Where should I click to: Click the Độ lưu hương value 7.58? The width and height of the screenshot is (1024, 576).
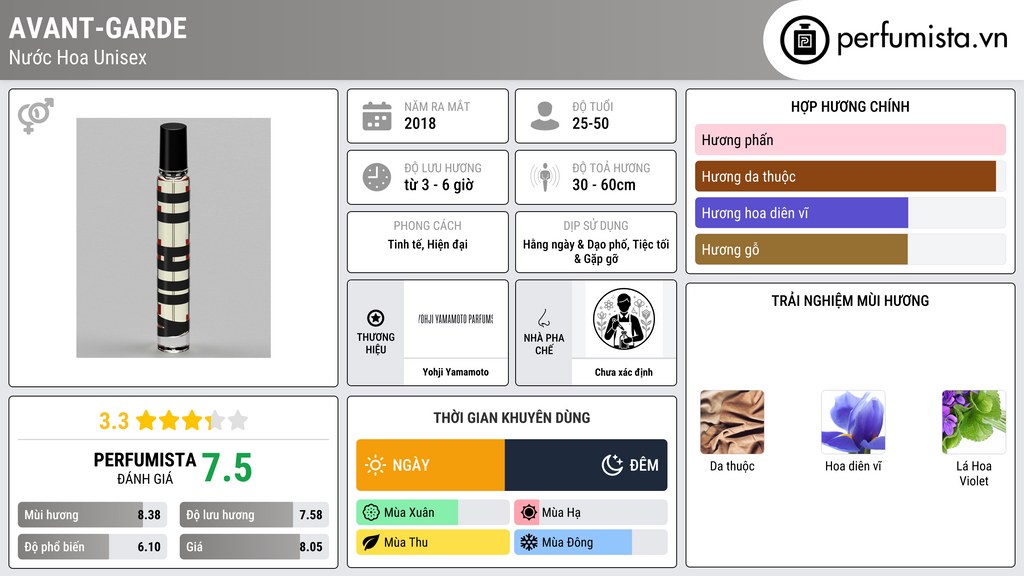(x=311, y=515)
